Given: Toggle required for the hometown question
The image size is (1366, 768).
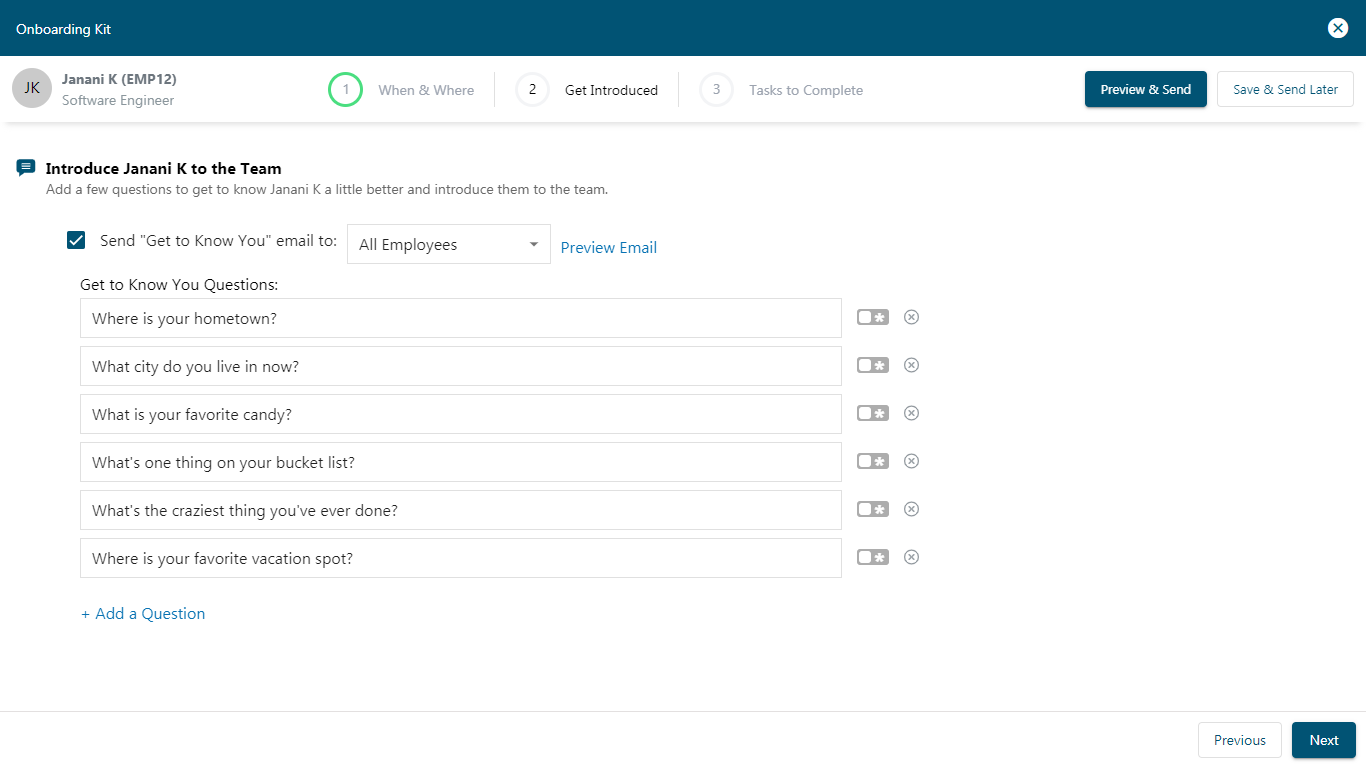Looking at the screenshot, I should 872,317.
